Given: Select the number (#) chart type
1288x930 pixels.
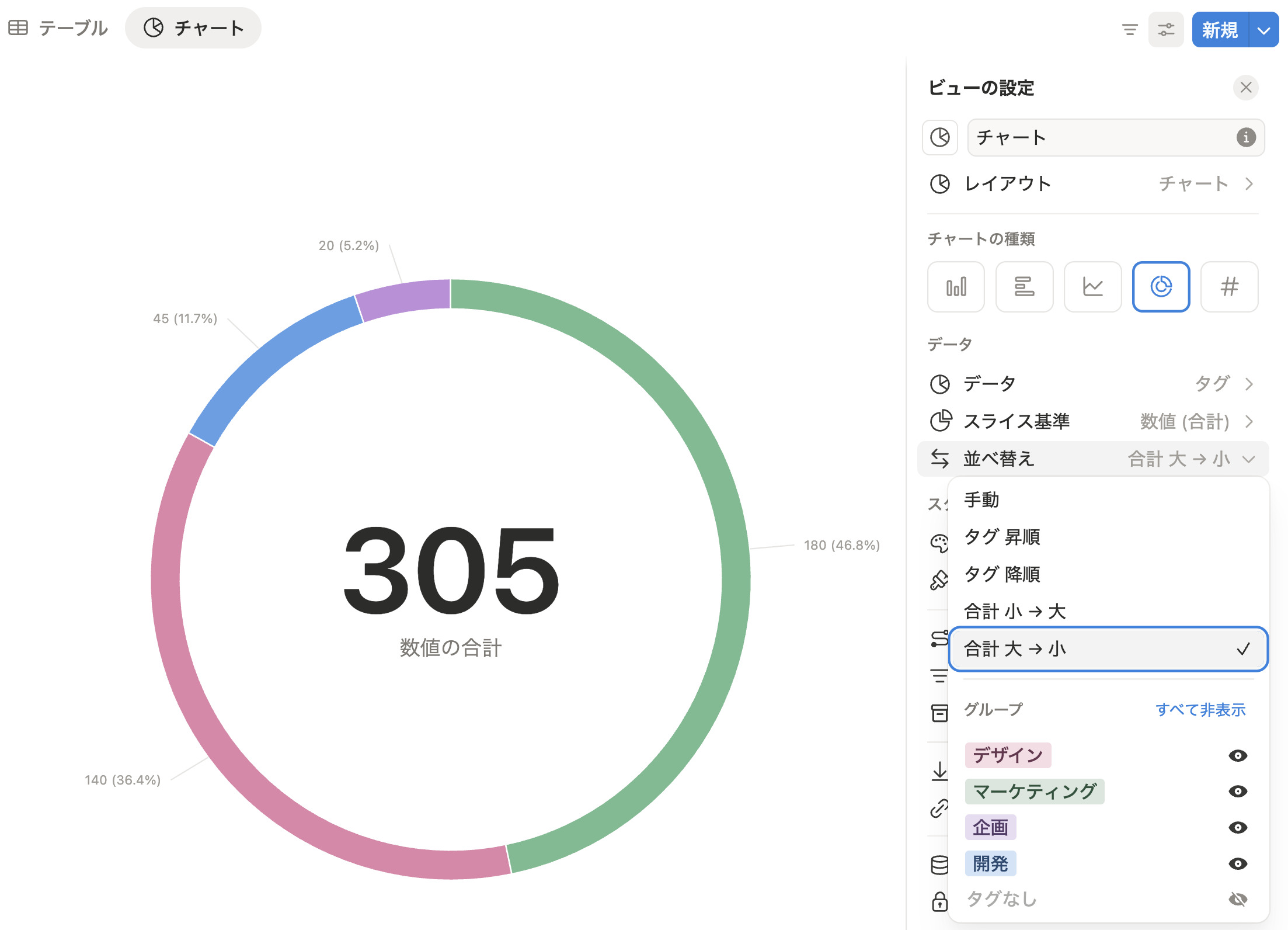Looking at the screenshot, I should pos(1229,287).
